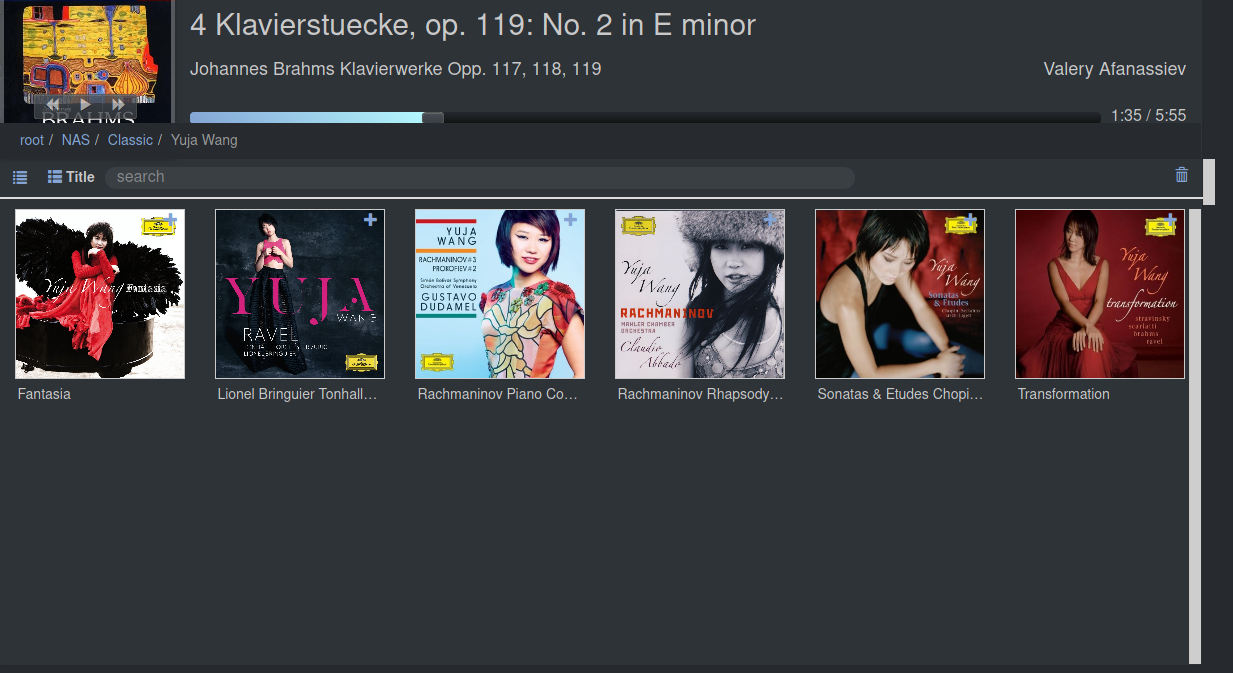Open the Fantasia album cover
The width and height of the screenshot is (1233, 673).
[100, 294]
